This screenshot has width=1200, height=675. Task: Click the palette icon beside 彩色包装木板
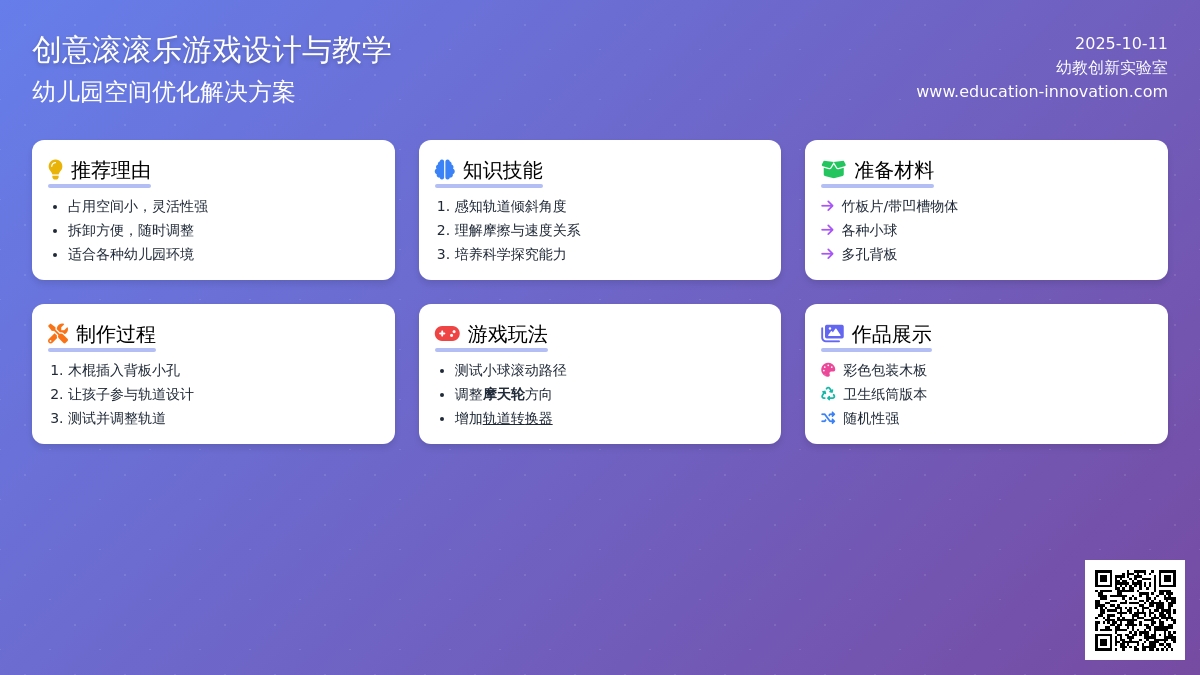[x=828, y=370]
